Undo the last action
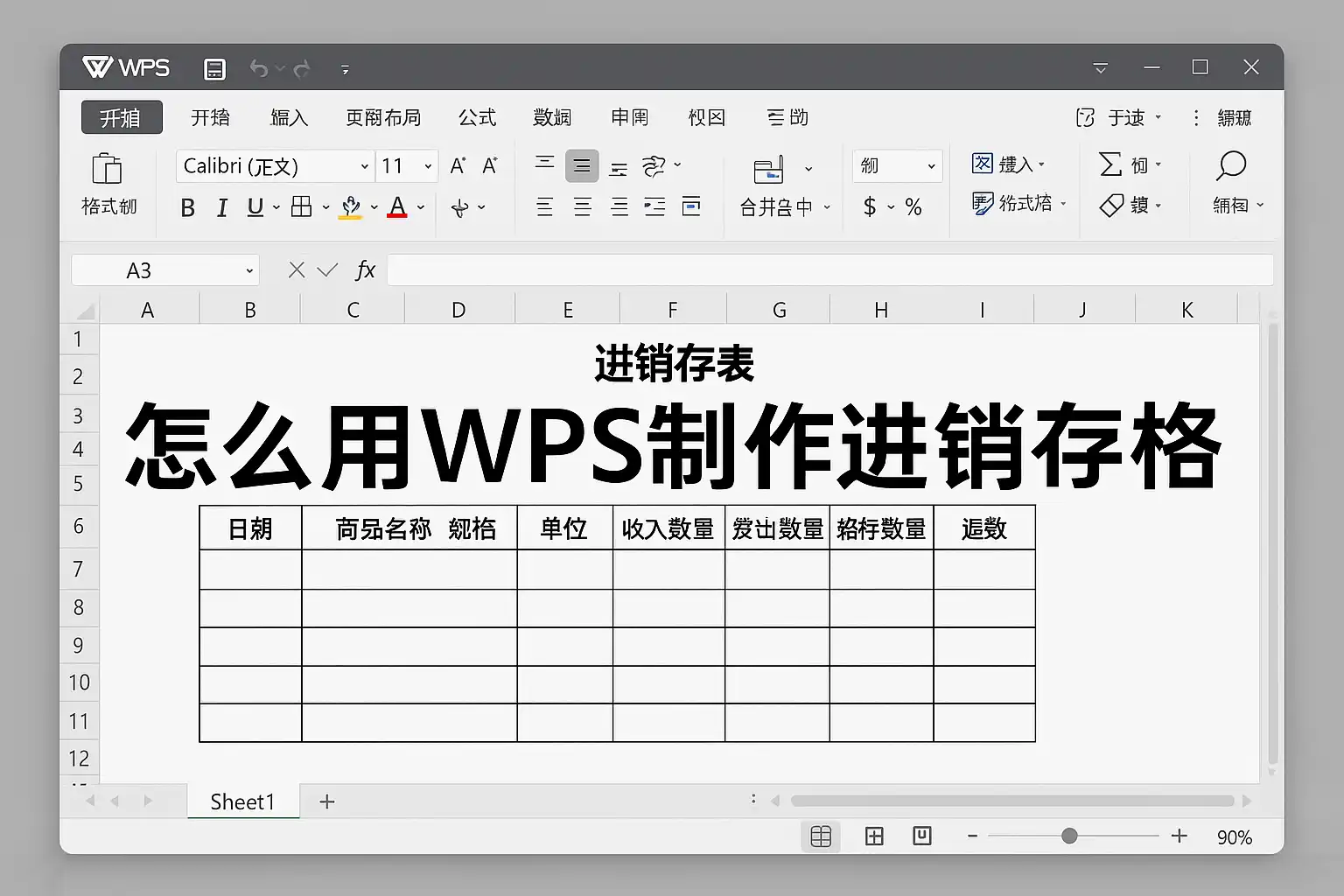This screenshot has width=1344, height=896. pos(258,68)
